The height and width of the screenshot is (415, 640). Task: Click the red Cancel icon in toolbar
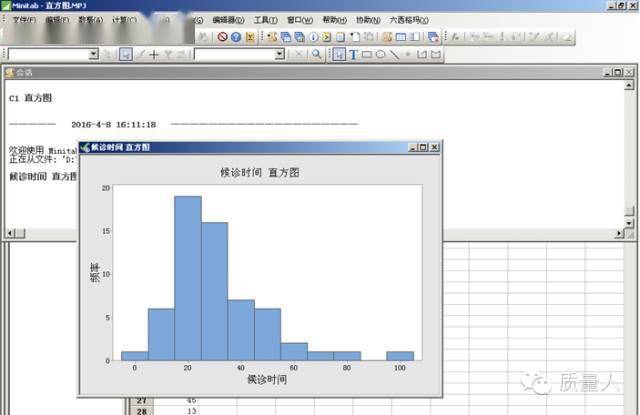tap(222, 37)
